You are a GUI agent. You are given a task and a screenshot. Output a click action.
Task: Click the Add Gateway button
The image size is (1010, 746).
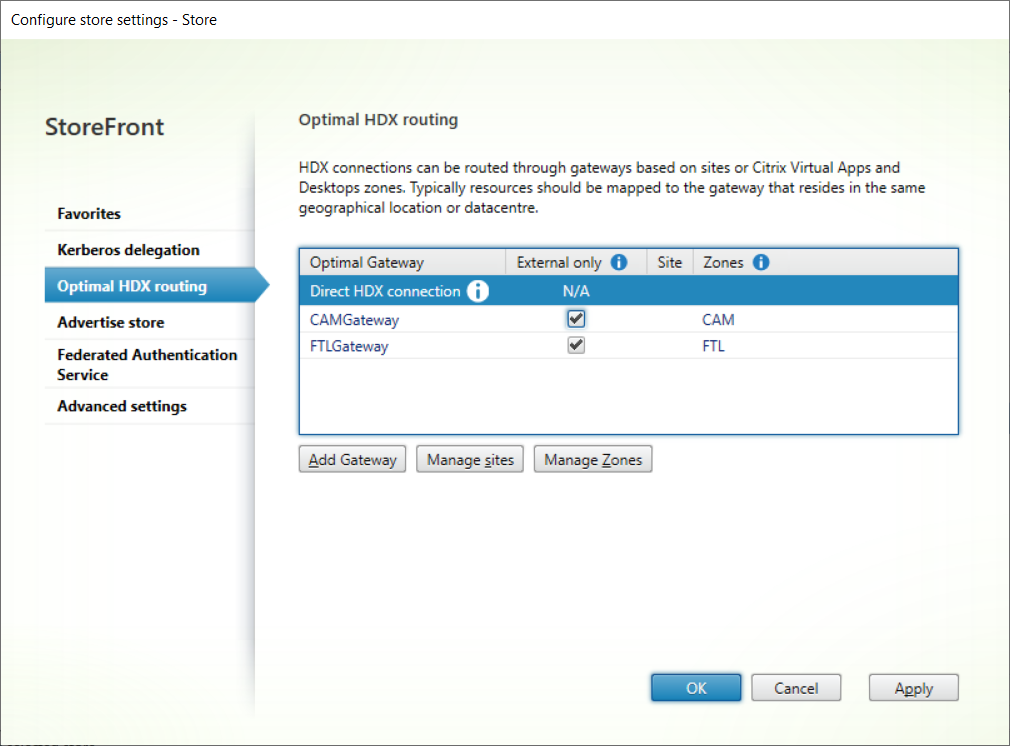tap(352, 460)
